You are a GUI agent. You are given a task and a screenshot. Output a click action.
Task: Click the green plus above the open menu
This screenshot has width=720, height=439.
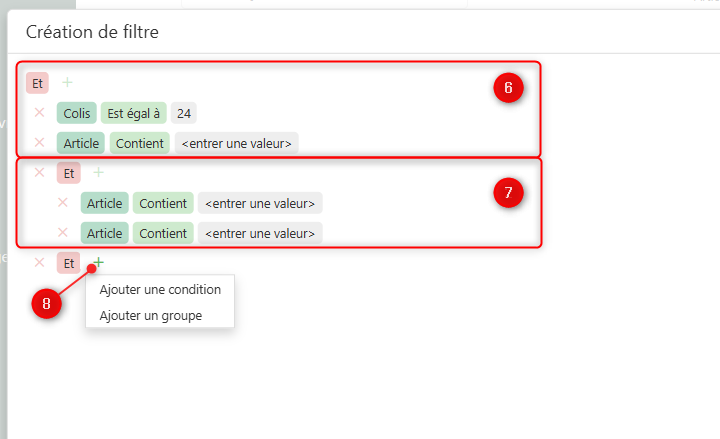(98, 263)
